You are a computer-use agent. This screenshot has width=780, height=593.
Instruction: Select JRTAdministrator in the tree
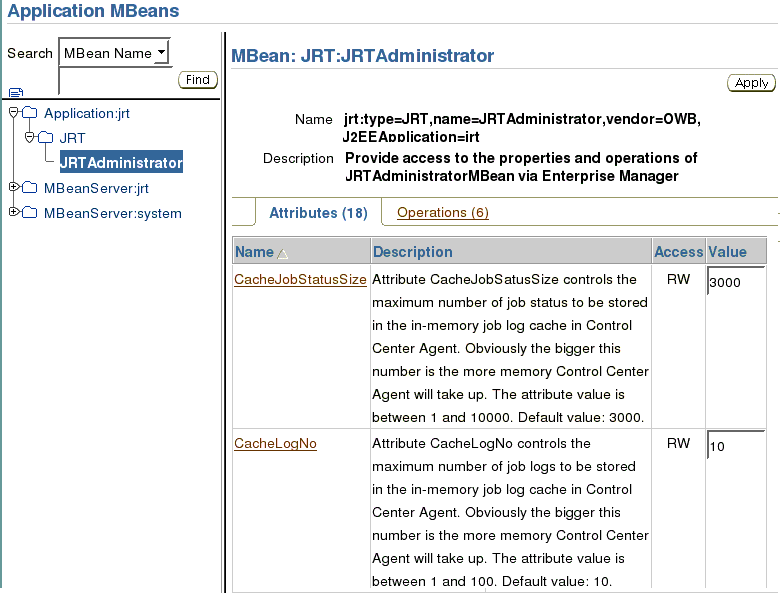[121, 162]
